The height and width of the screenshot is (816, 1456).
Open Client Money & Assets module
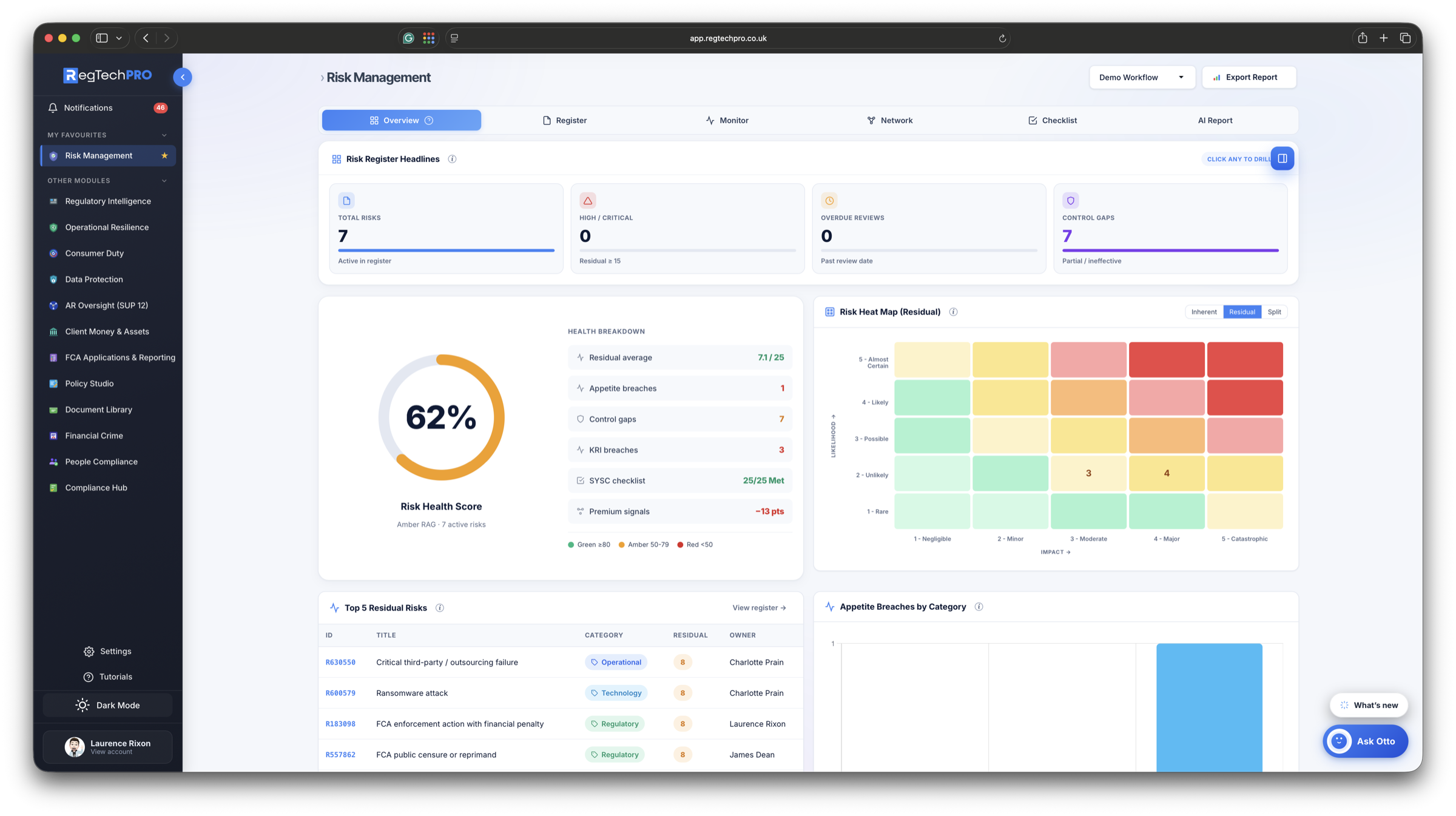click(108, 332)
